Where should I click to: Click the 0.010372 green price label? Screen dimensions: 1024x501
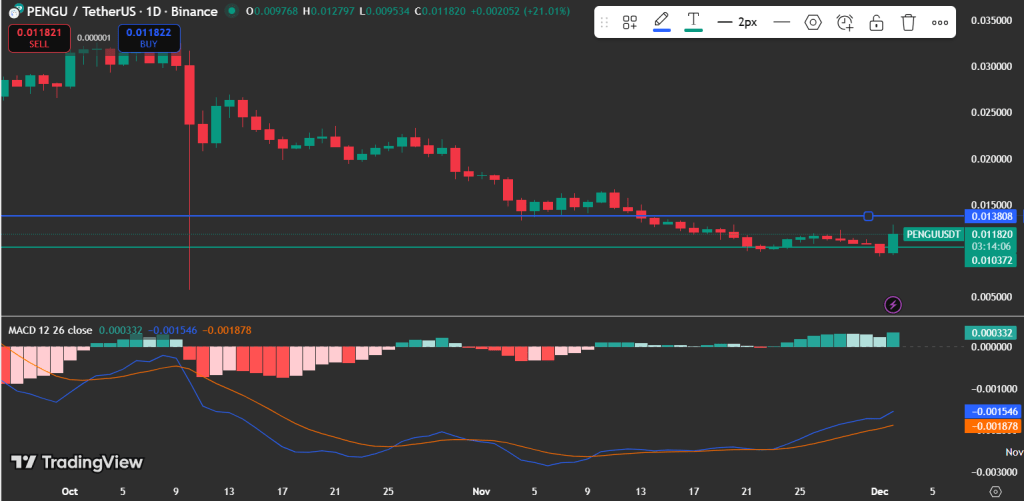click(x=990, y=260)
